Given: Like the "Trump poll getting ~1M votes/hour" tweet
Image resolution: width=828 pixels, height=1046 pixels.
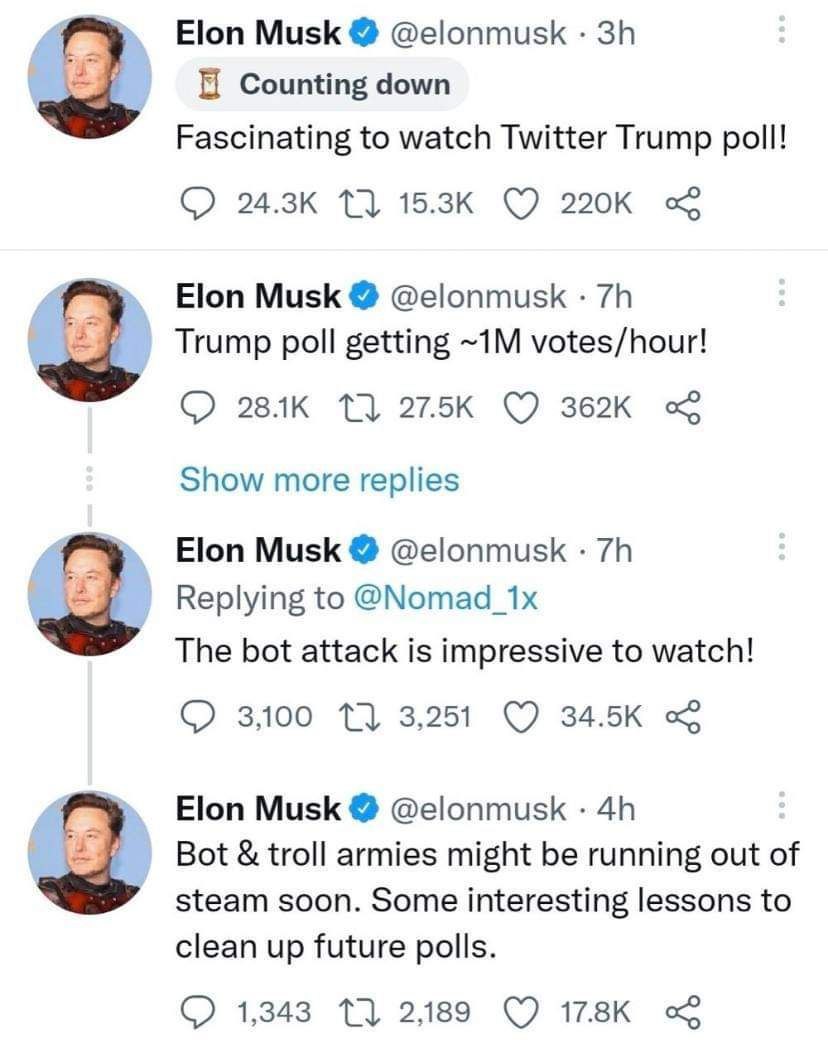Looking at the screenshot, I should tap(520, 408).
